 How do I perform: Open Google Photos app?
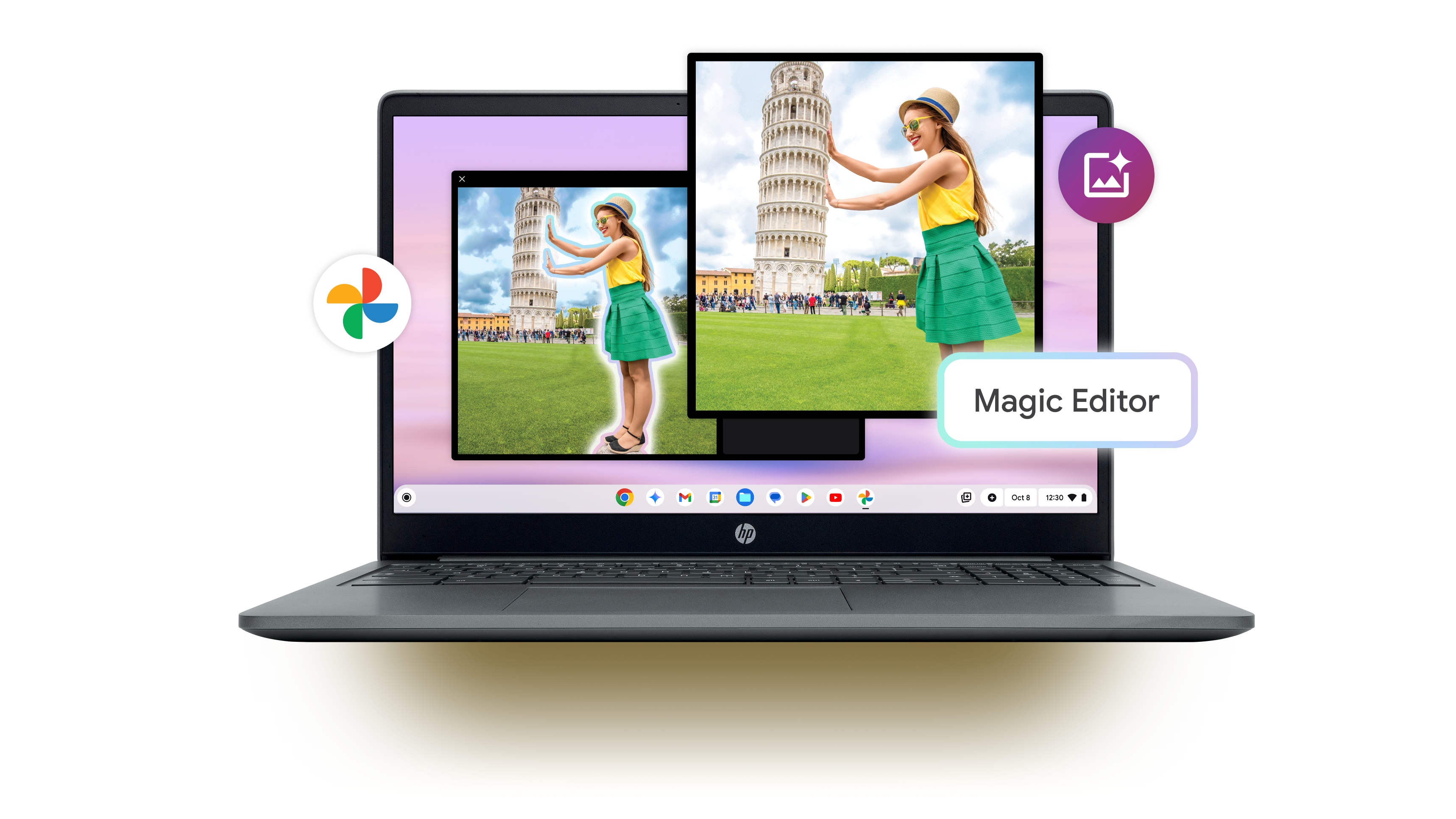click(x=865, y=496)
